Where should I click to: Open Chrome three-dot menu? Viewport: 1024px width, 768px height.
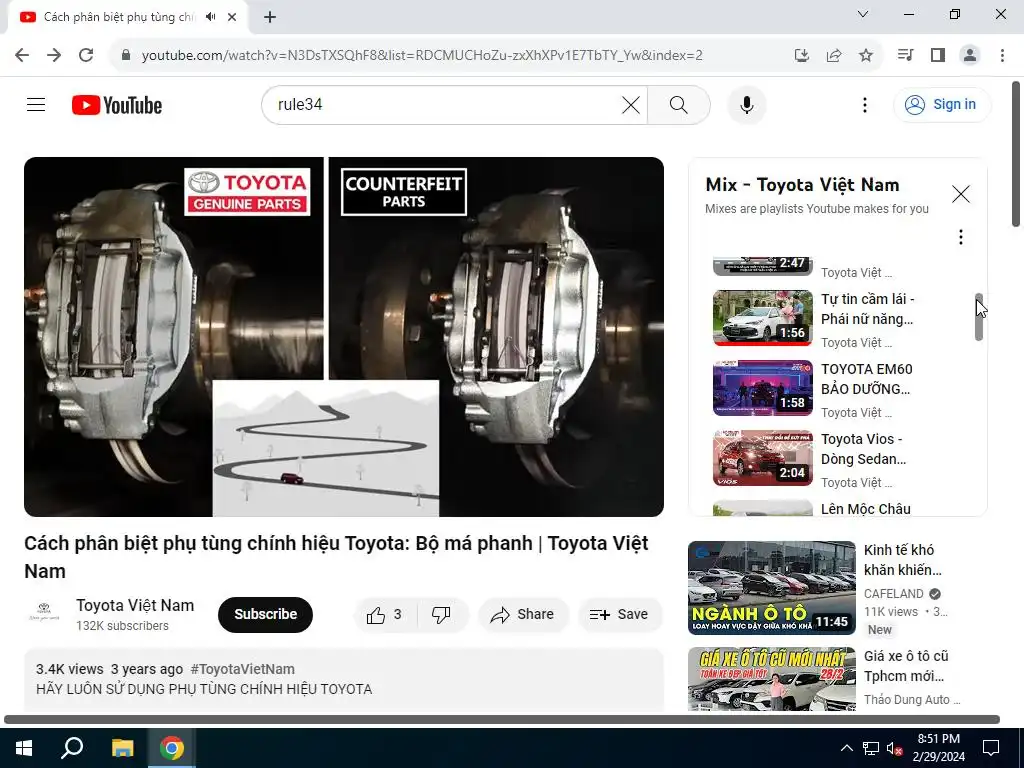click(x=1002, y=55)
